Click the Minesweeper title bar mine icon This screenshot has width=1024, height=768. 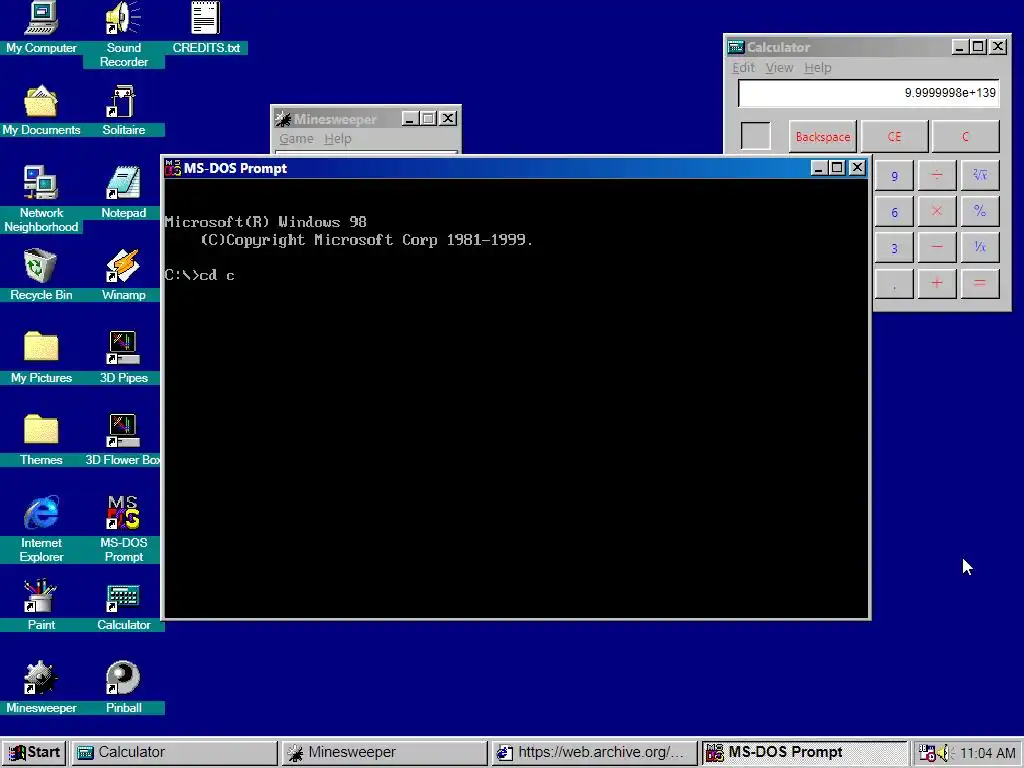click(x=283, y=119)
